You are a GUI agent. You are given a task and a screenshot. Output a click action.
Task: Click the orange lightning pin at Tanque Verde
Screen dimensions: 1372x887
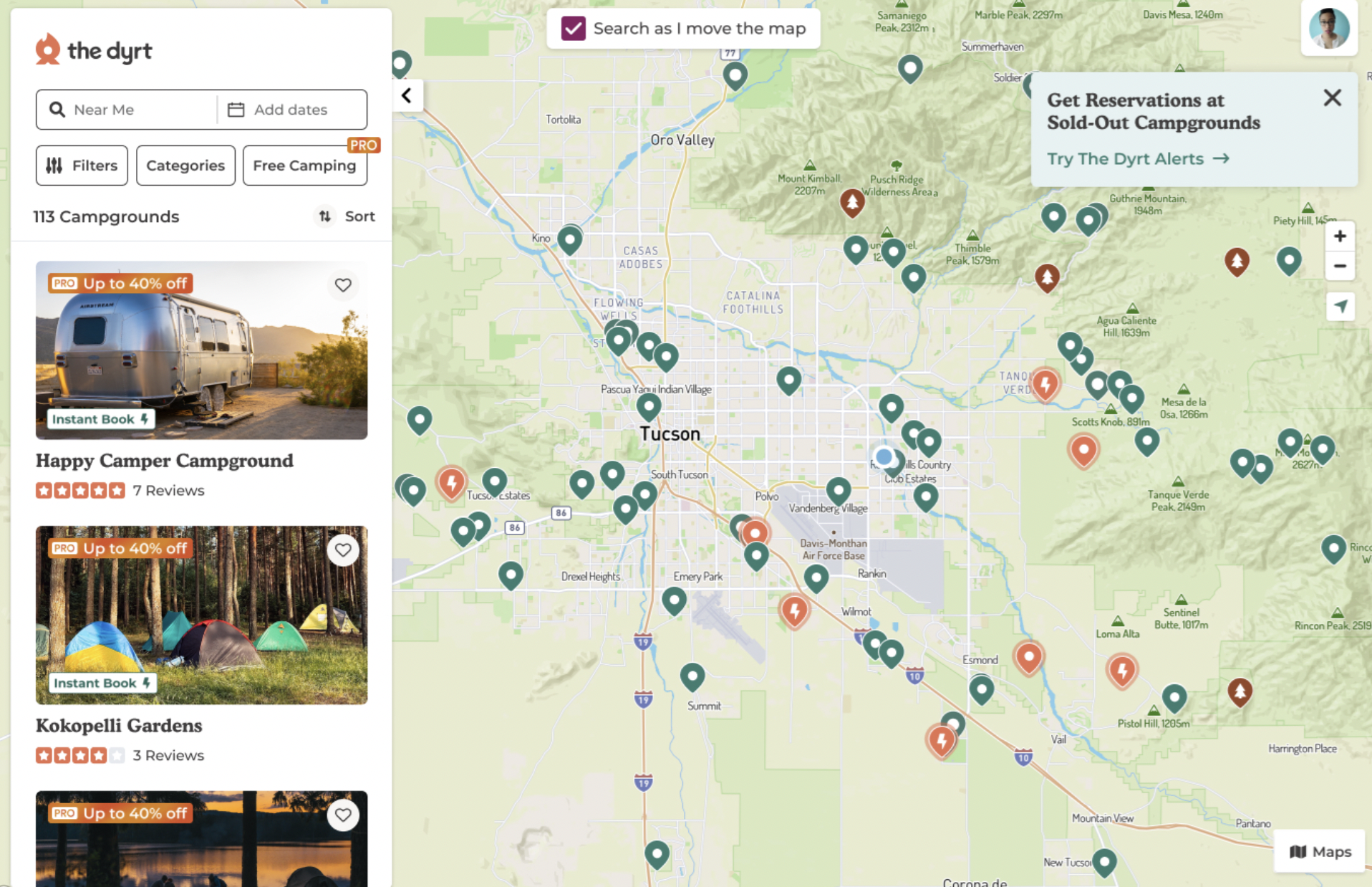pos(1045,385)
